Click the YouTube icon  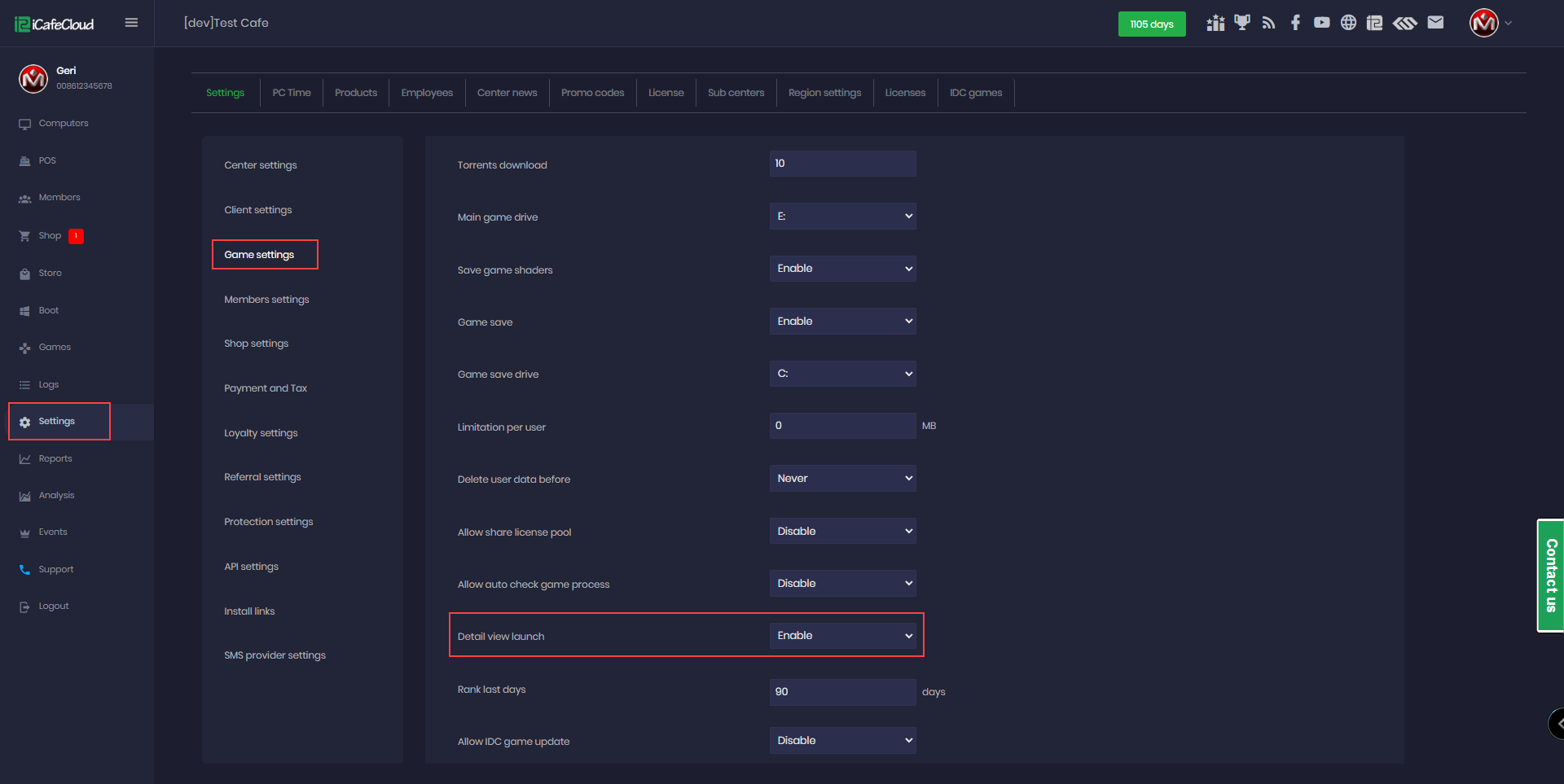pos(1321,23)
